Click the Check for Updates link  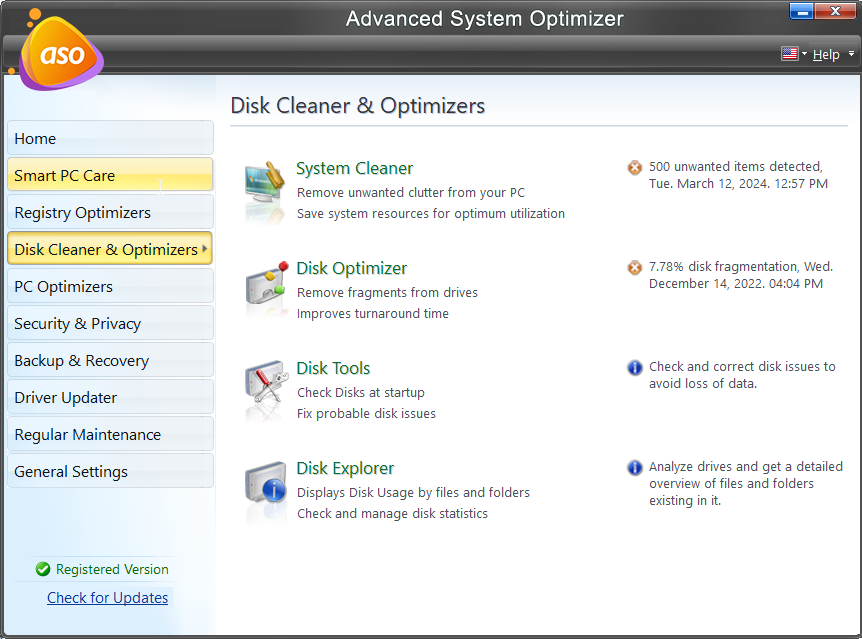[x=107, y=597]
